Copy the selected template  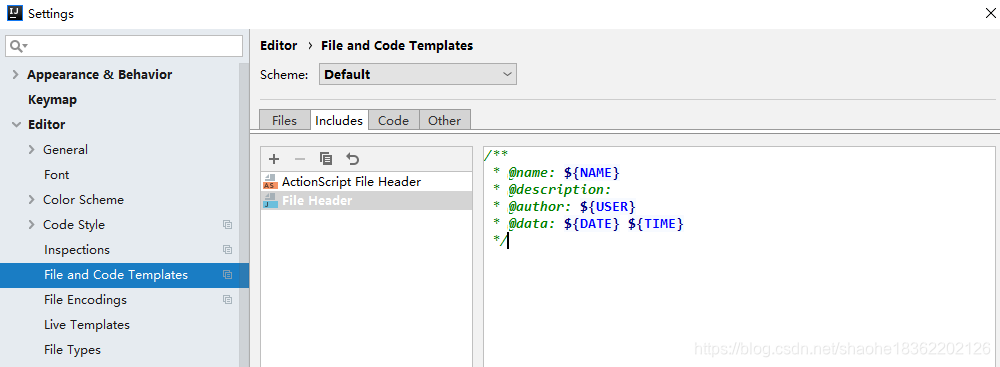click(x=326, y=159)
